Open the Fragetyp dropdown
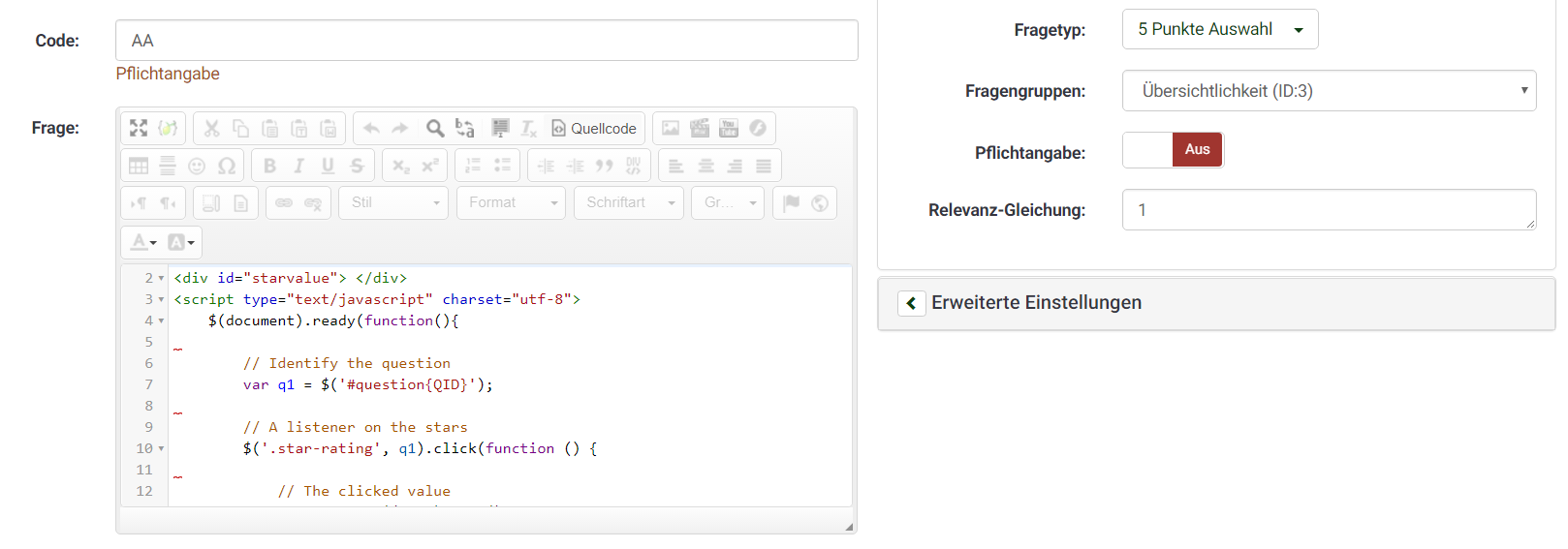Screen dimensions: 1568x549 click(1219, 29)
